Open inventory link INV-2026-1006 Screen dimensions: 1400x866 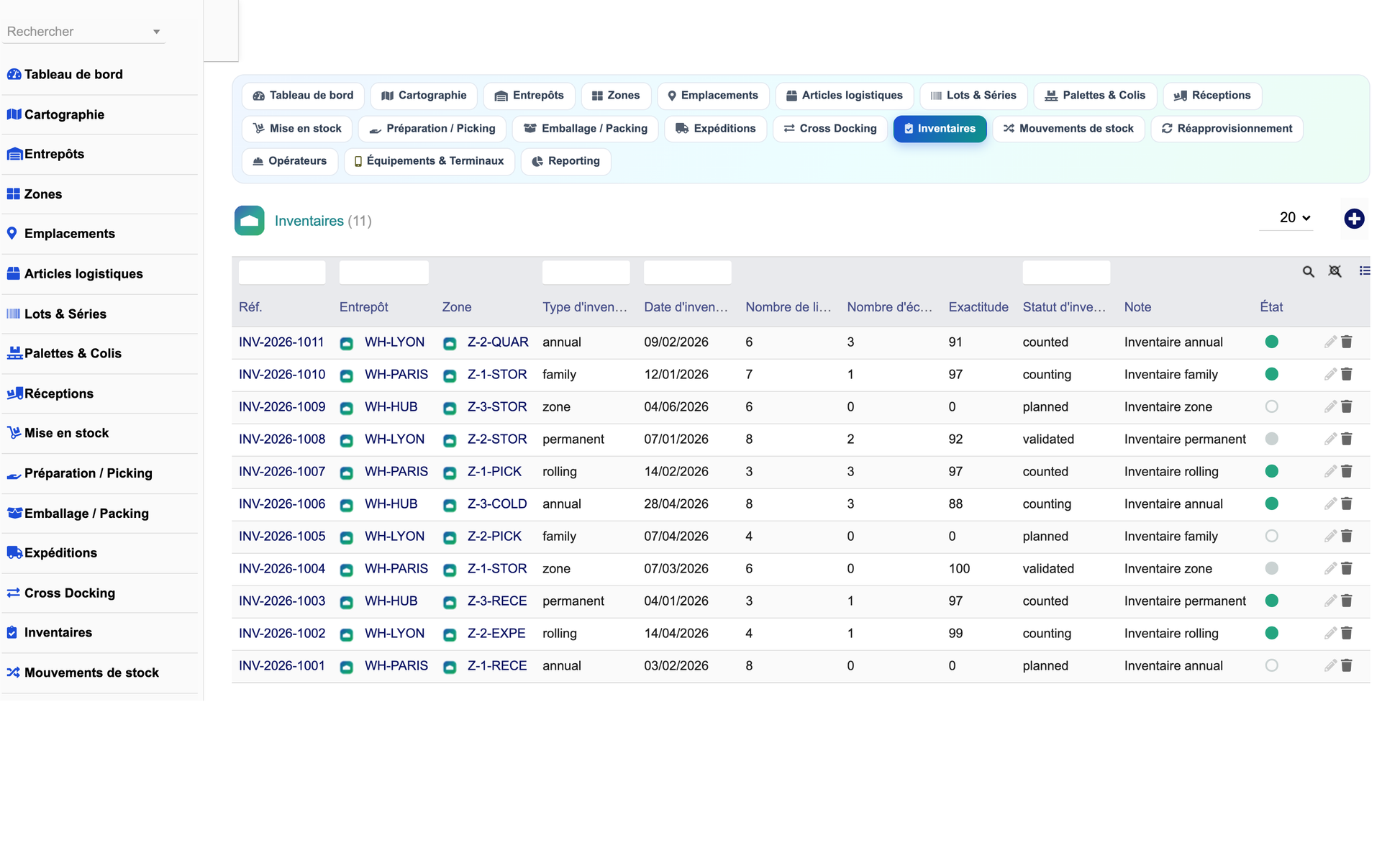(x=282, y=503)
